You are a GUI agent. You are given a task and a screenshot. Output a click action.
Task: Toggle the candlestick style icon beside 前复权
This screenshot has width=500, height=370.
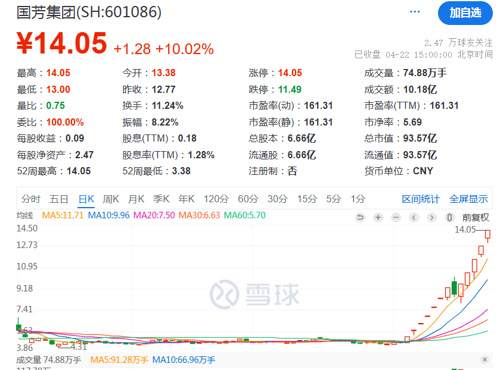coord(449,218)
